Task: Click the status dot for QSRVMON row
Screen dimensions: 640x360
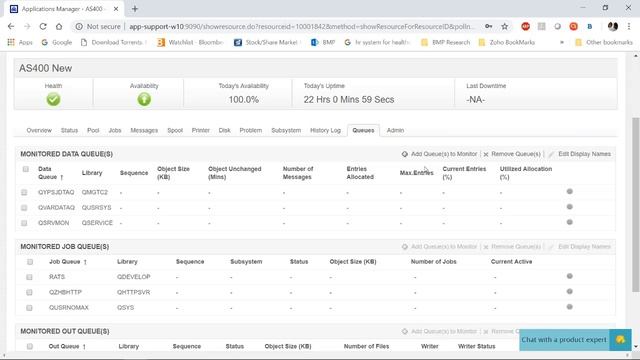Action: point(569,222)
